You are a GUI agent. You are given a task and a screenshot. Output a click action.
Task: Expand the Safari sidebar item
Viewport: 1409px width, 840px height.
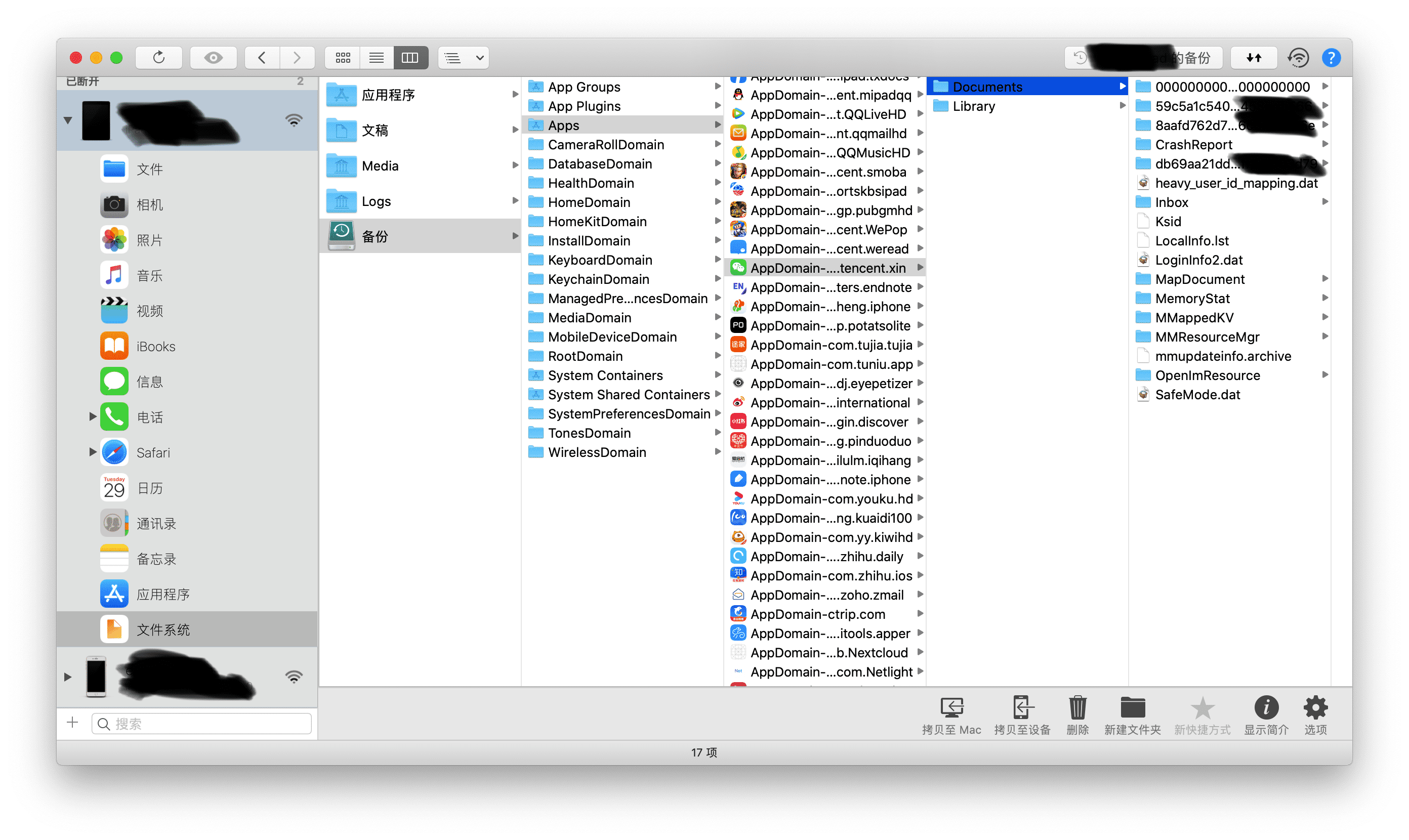92,452
